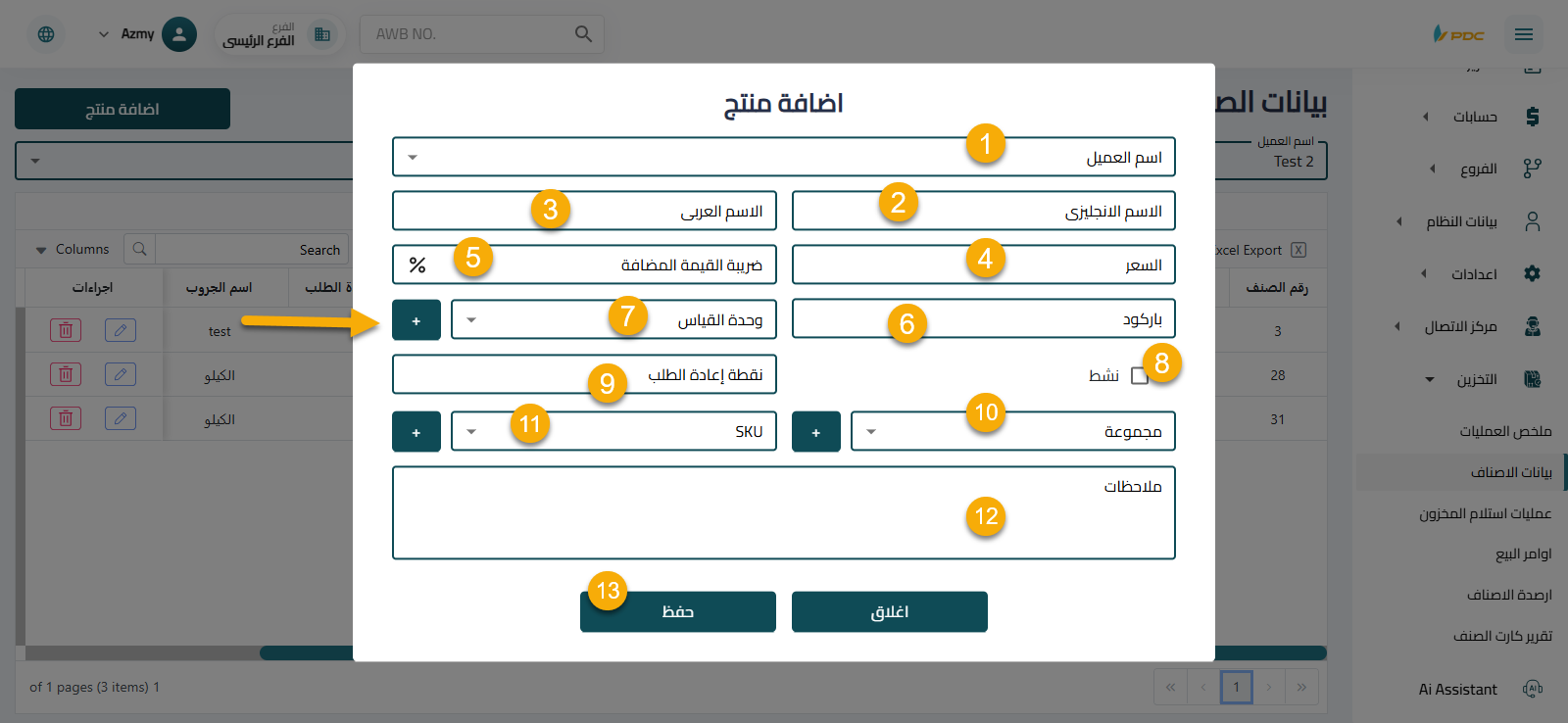
Task: Open بيانات الاصناف menu item
Action: point(1511,472)
